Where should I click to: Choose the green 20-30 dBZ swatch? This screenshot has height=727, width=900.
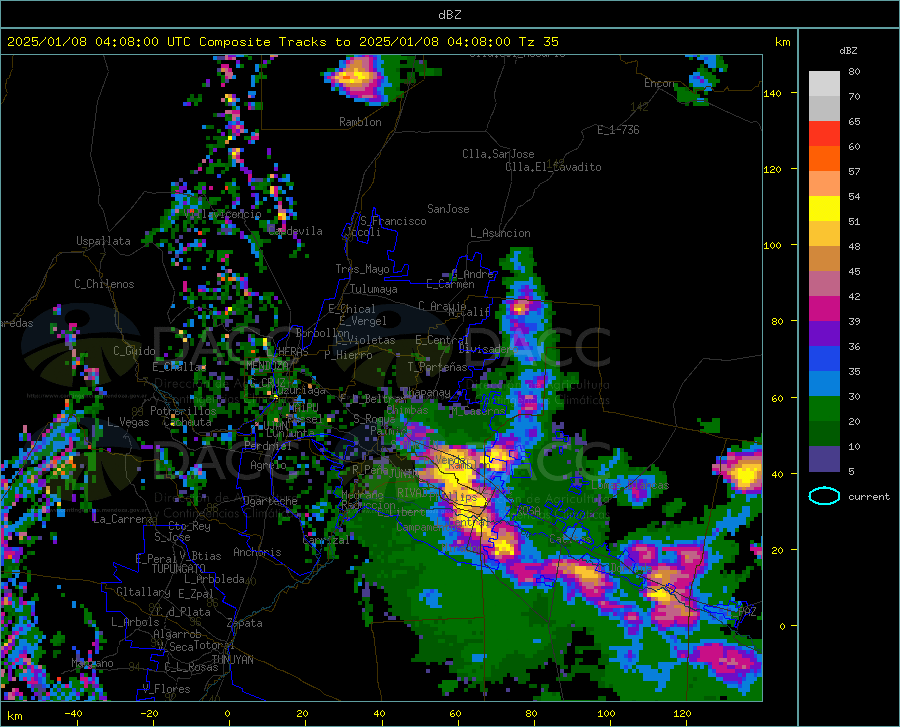click(x=824, y=409)
